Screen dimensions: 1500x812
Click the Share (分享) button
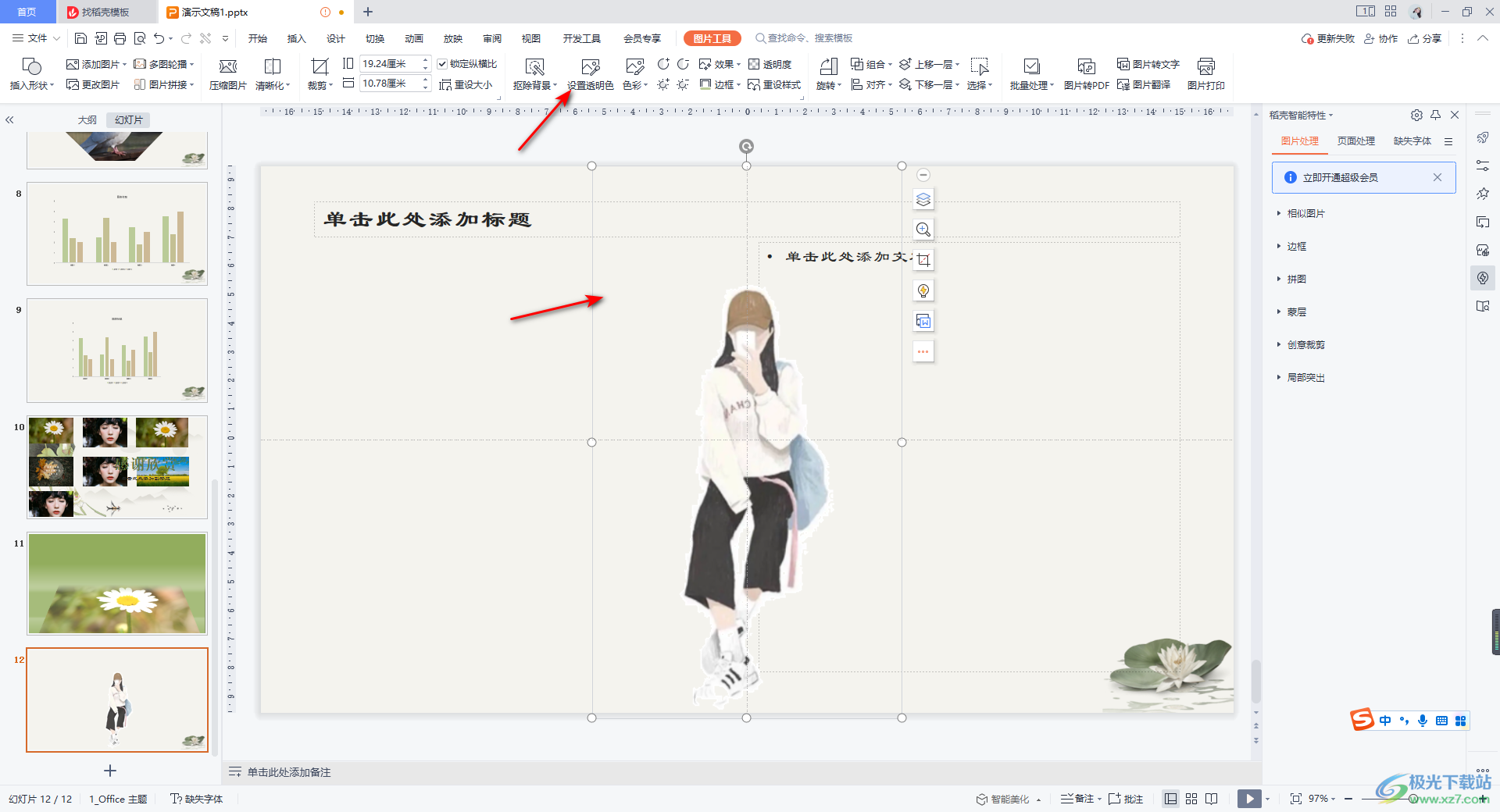click(x=1425, y=38)
